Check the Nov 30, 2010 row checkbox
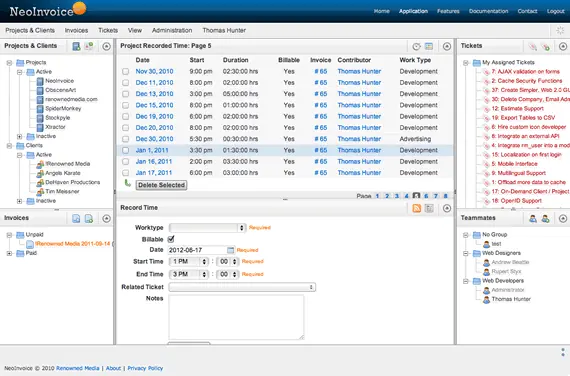Screen dimensions: 570x376 click(x=125, y=72)
